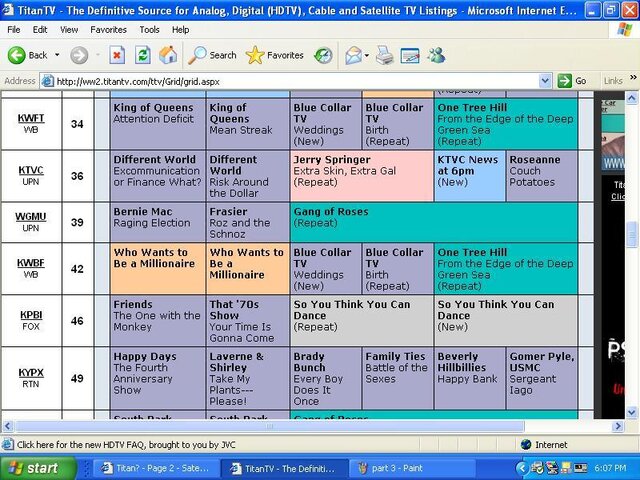
Task: Select So You Think You Can Dance (New)
Action: [x=506, y=321]
